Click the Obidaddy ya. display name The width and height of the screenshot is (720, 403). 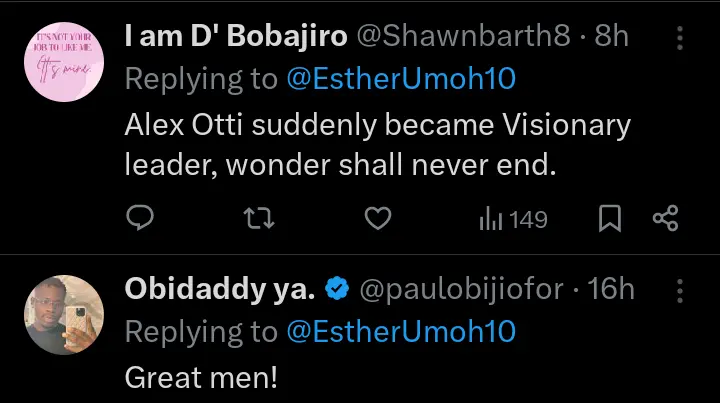pyautogui.click(x=220, y=290)
